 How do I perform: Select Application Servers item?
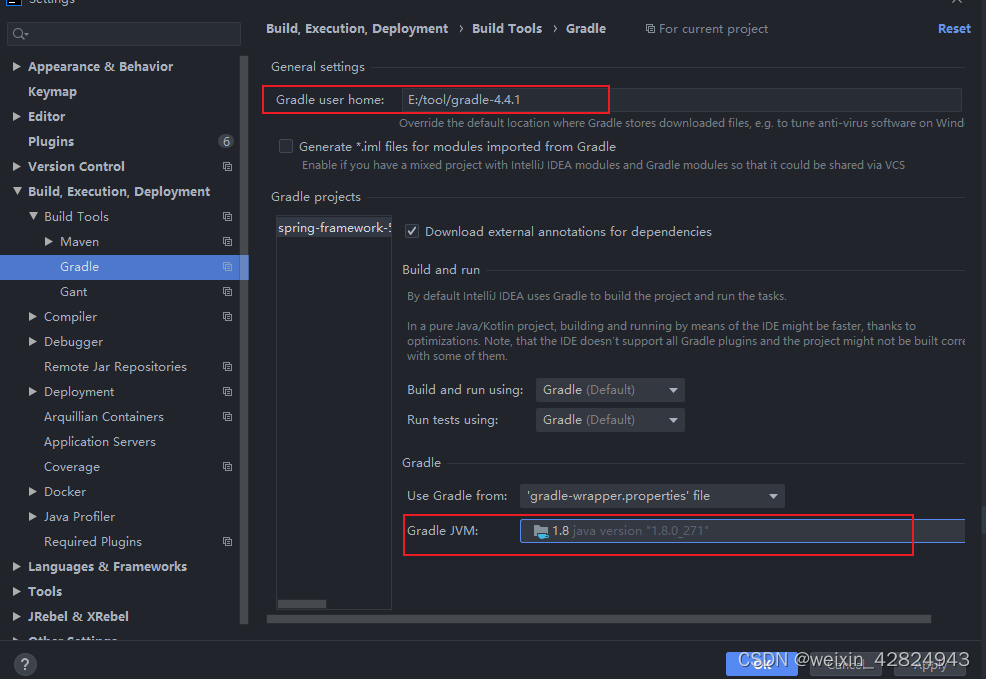click(x=100, y=442)
